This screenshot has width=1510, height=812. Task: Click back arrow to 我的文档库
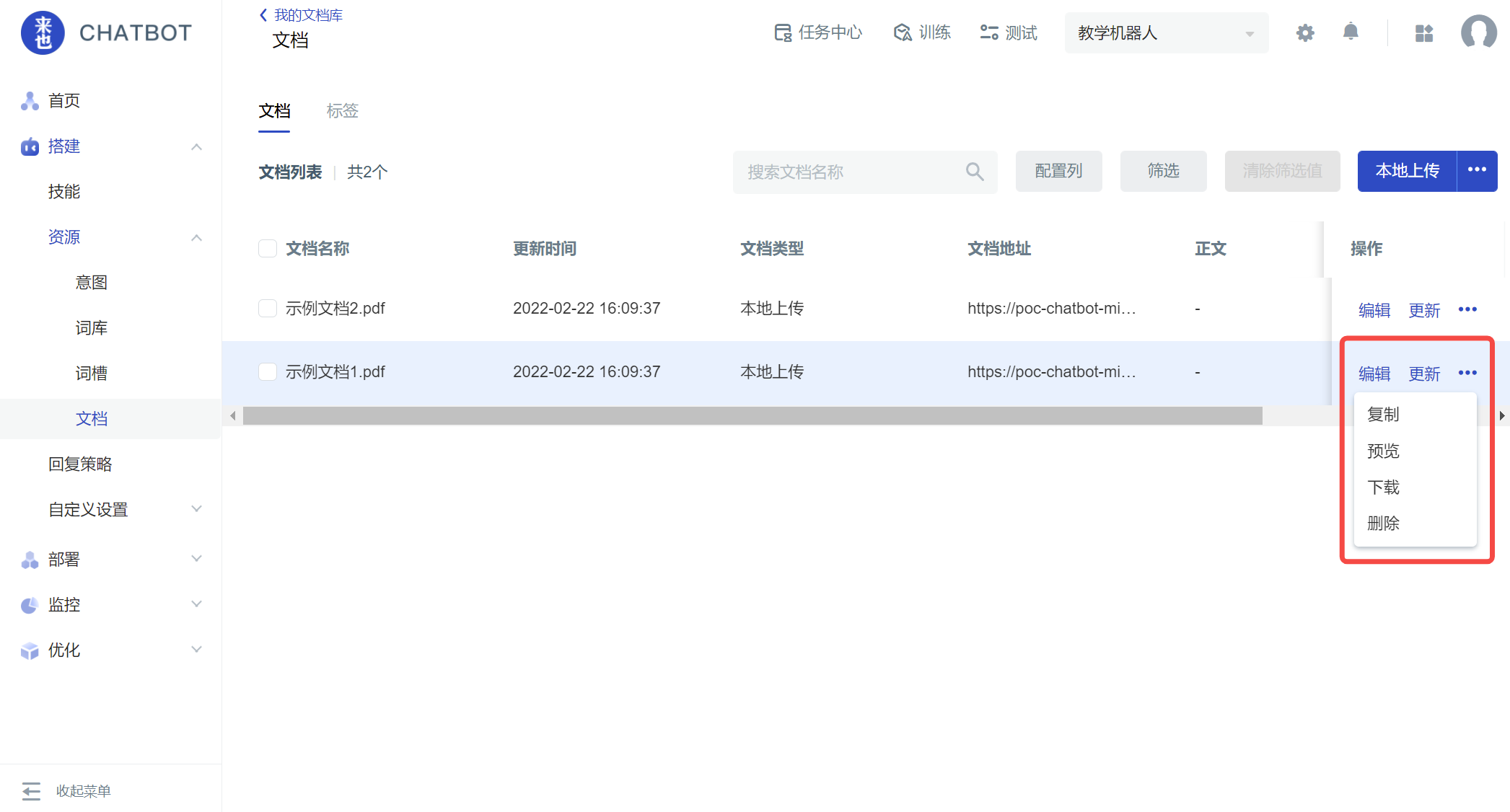[x=263, y=15]
